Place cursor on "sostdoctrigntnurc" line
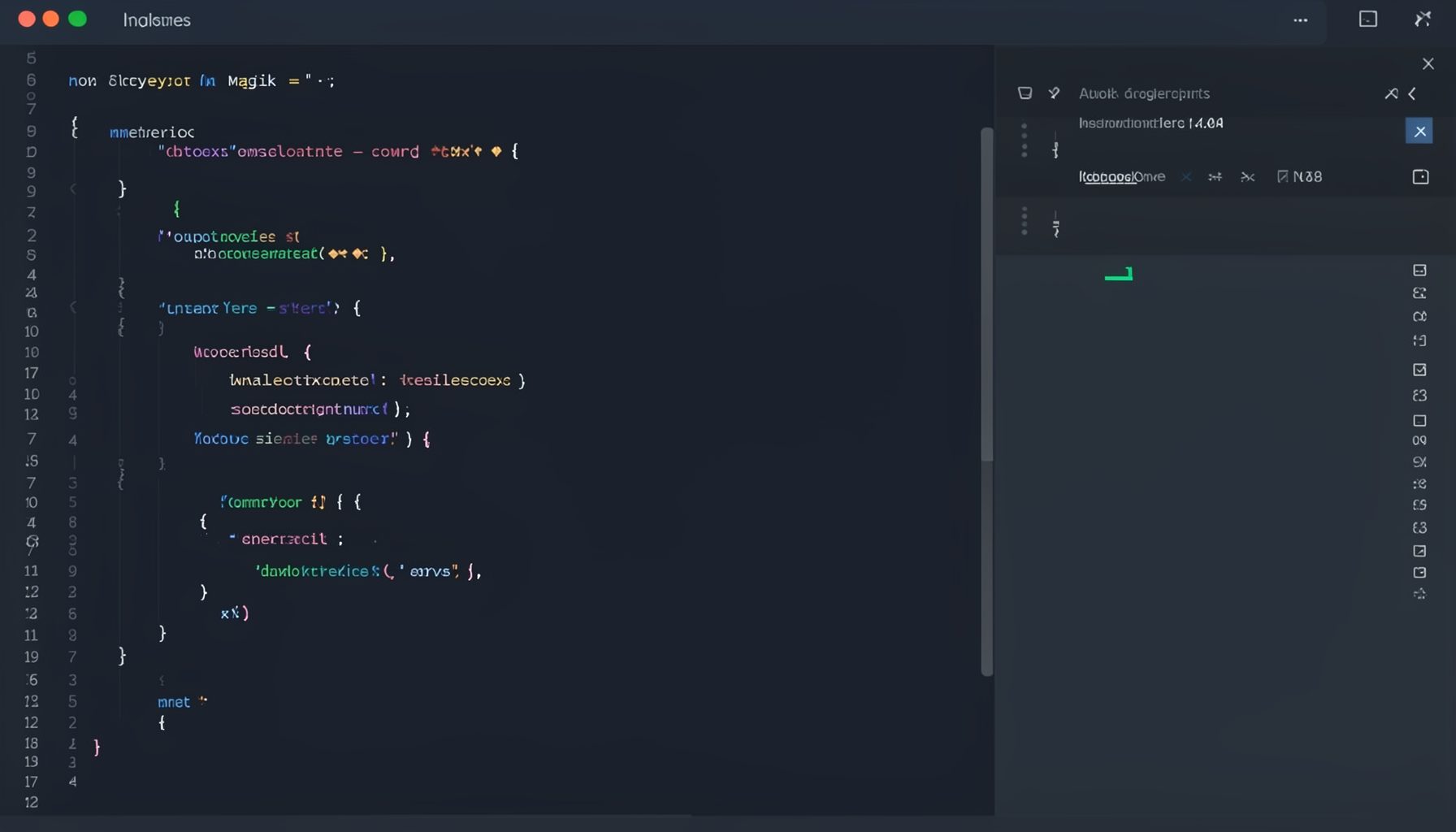 tap(320, 409)
